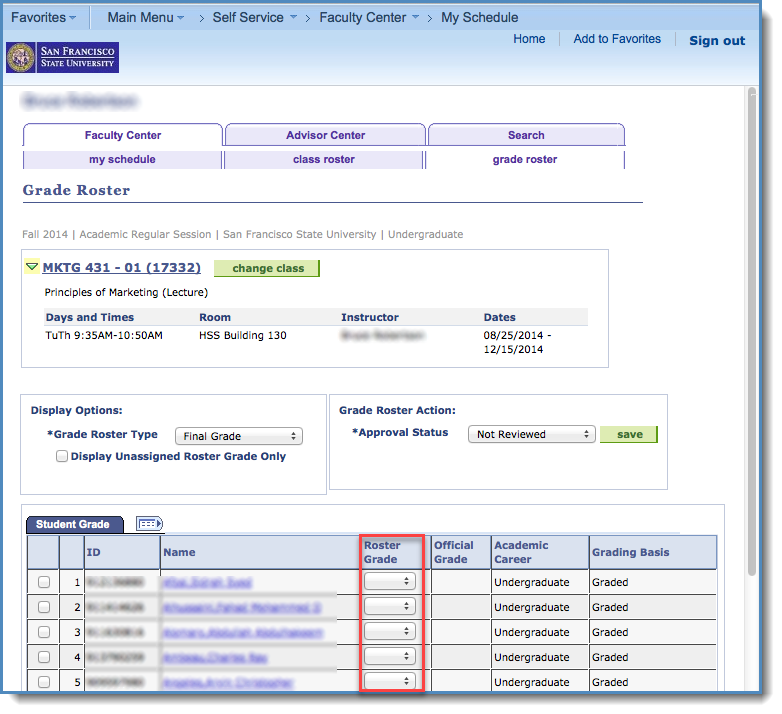
Task: Sign out of the portal
Action: (x=717, y=40)
